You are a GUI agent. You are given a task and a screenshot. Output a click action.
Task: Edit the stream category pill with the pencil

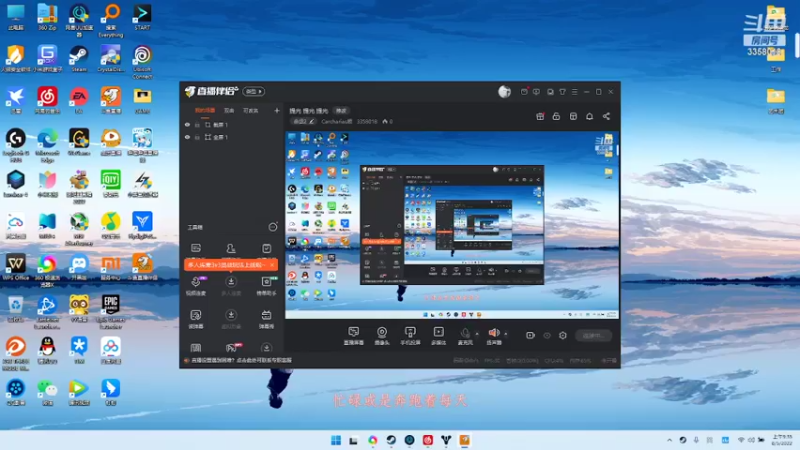click(304, 121)
